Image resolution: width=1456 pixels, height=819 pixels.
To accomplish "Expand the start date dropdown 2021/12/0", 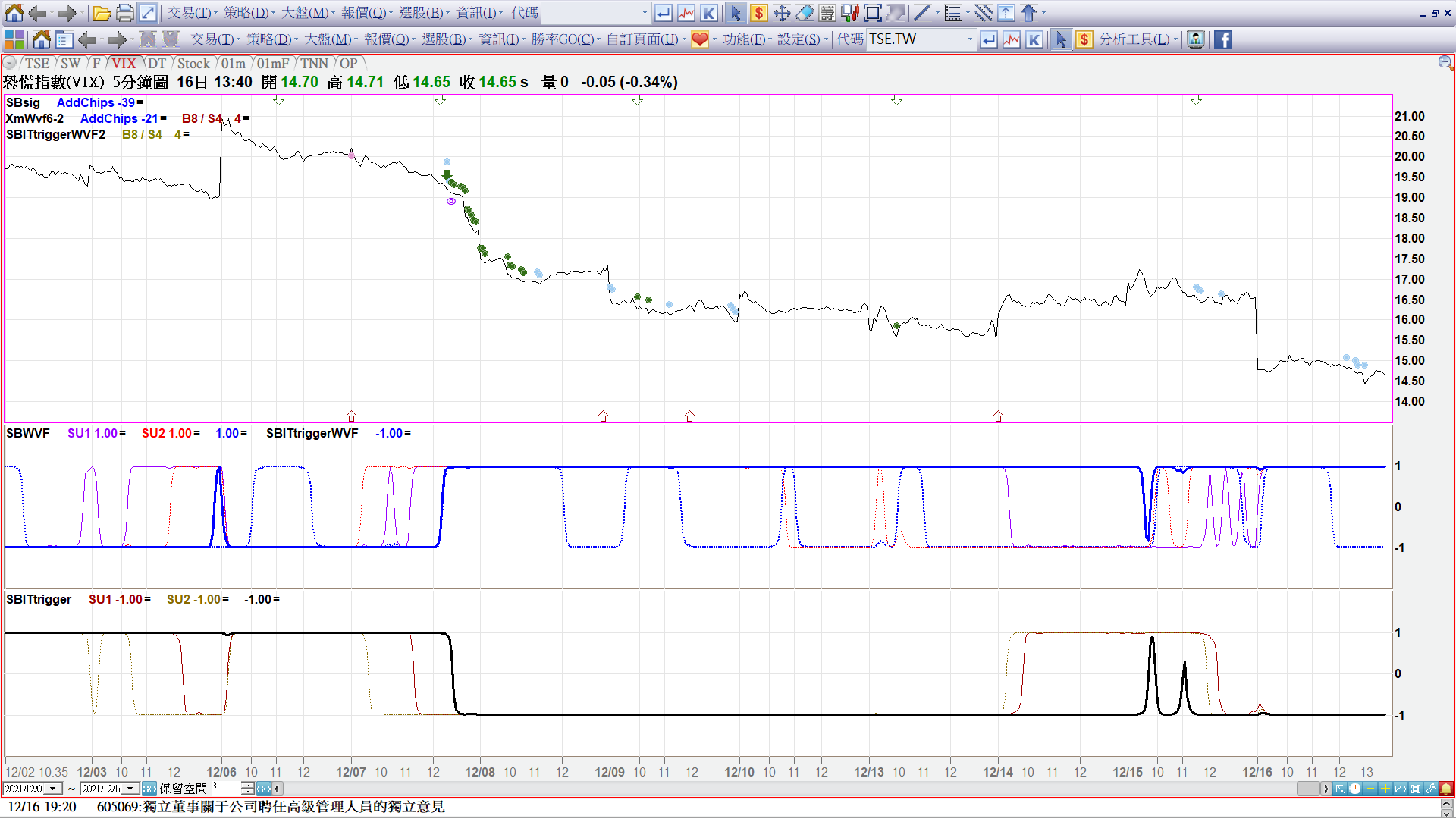I will coord(52,789).
